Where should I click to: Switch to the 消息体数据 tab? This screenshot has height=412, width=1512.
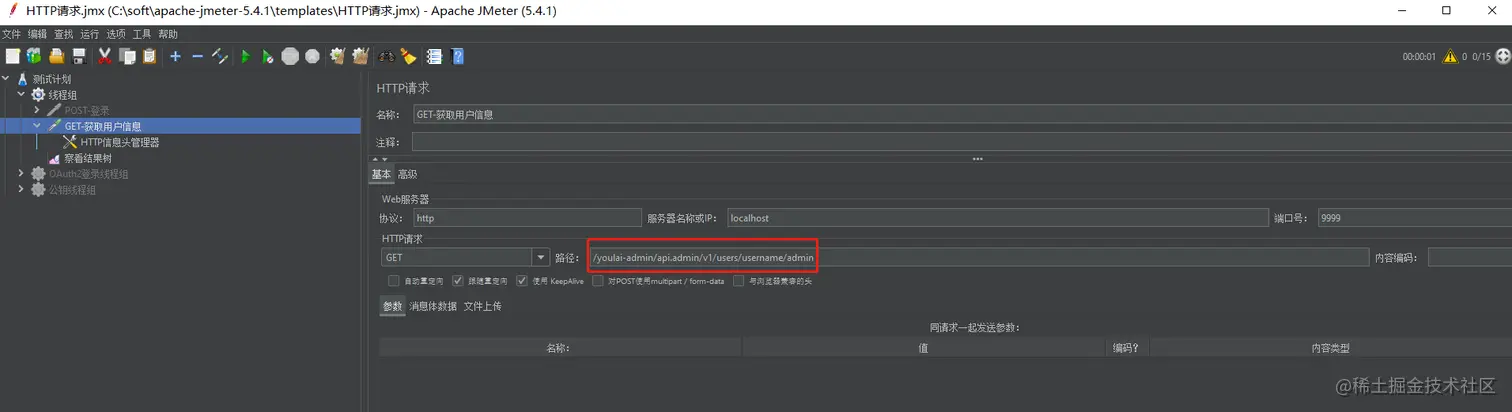pyautogui.click(x=433, y=306)
